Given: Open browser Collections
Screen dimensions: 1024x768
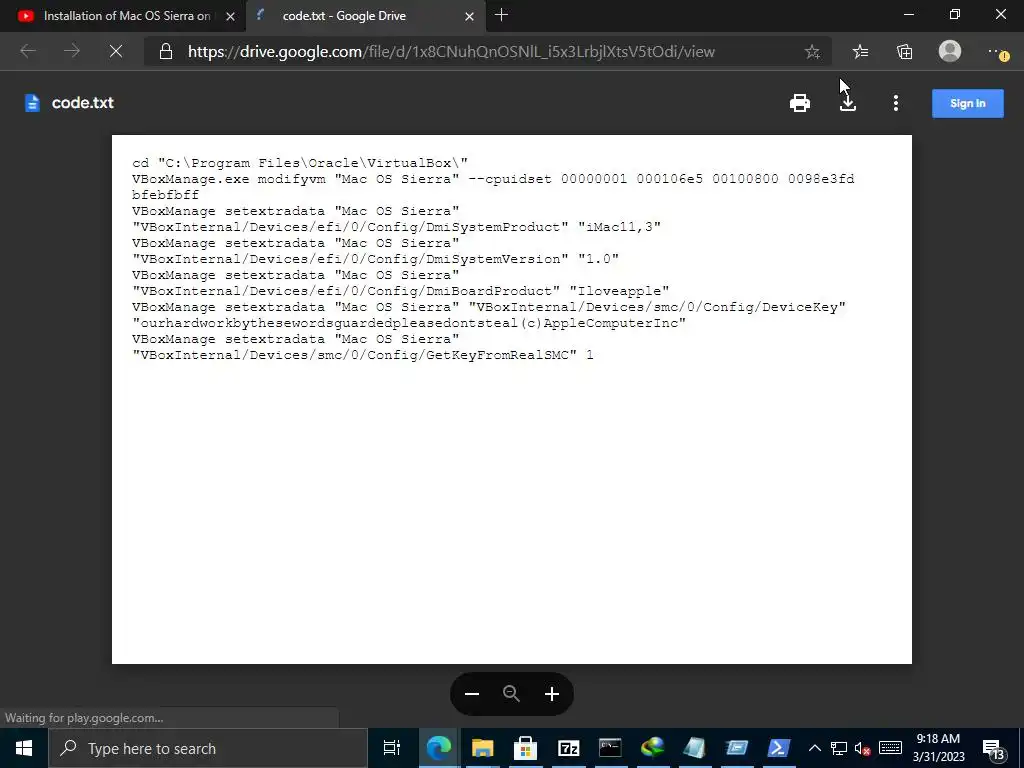Looking at the screenshot, I should tap(904, 52).
